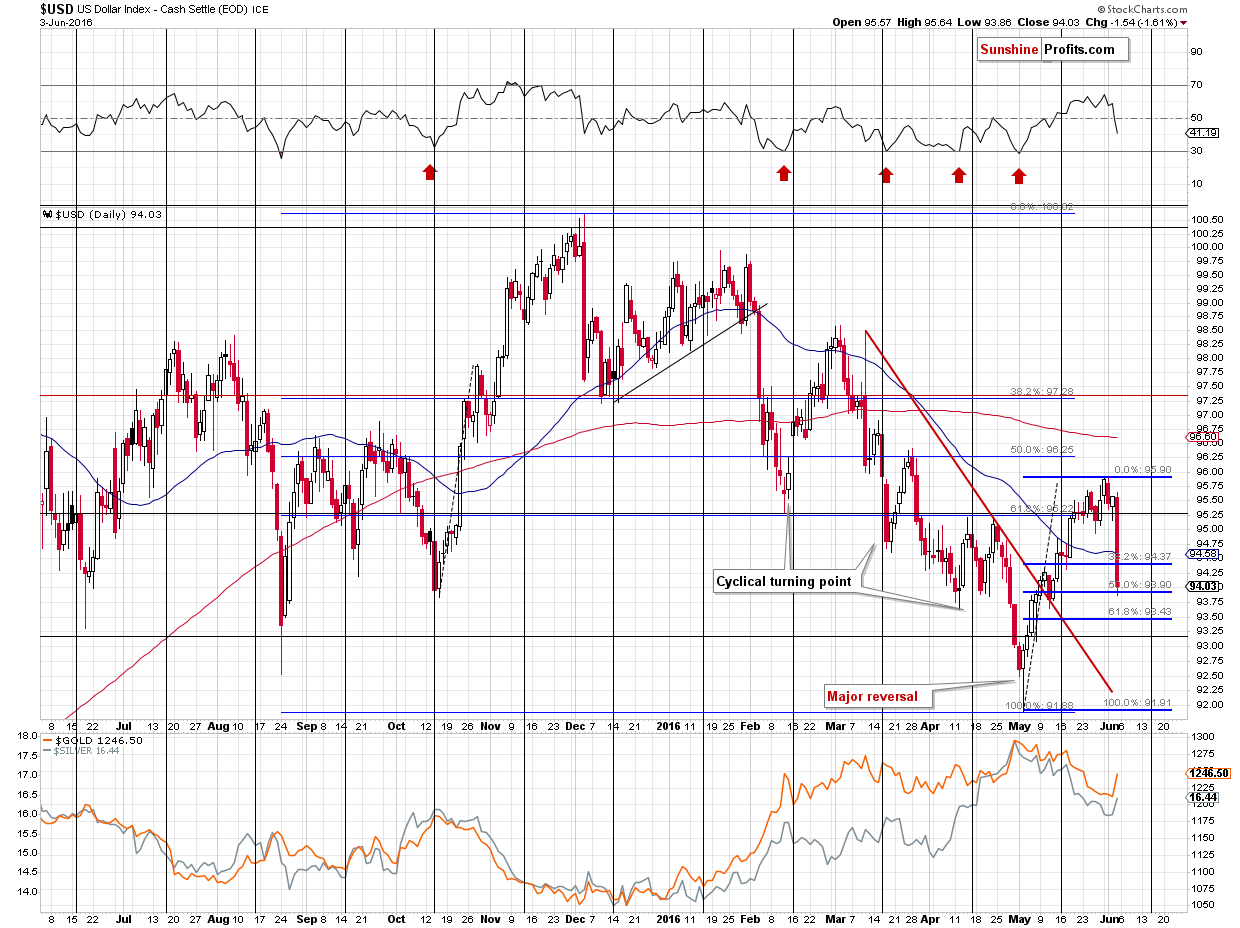Click the Low 93.86 value
The image size is (1240, 928).
point(985,22)
